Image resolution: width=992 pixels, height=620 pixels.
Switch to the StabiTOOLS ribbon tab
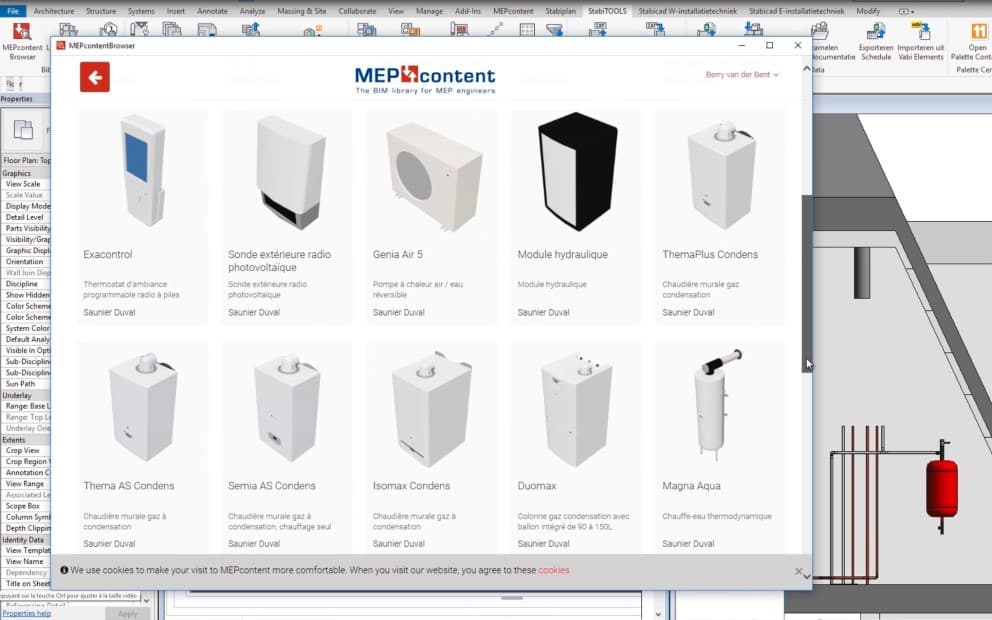(608, 11)
